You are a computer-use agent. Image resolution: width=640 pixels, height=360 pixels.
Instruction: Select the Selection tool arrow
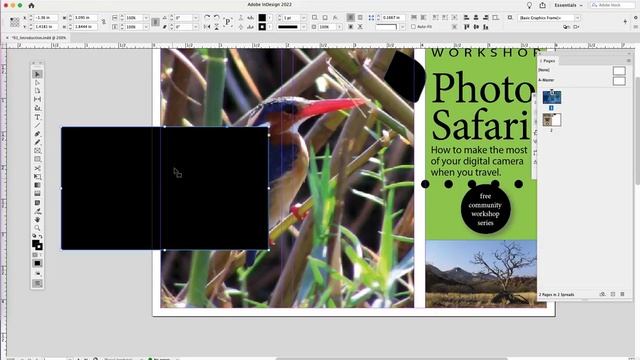(37, 74)
